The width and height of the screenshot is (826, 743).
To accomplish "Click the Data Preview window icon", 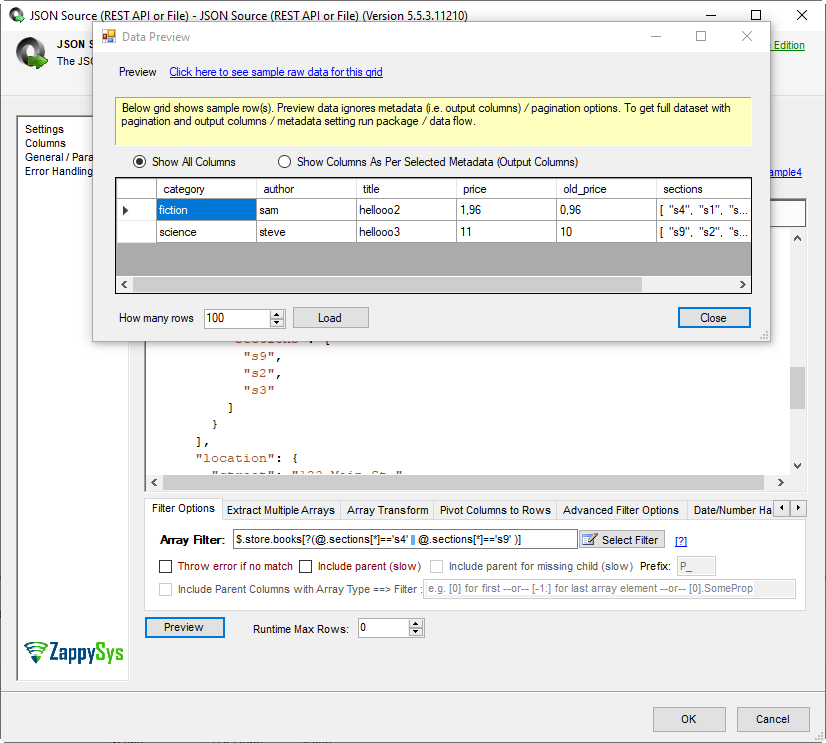I will tap(109, 36).
